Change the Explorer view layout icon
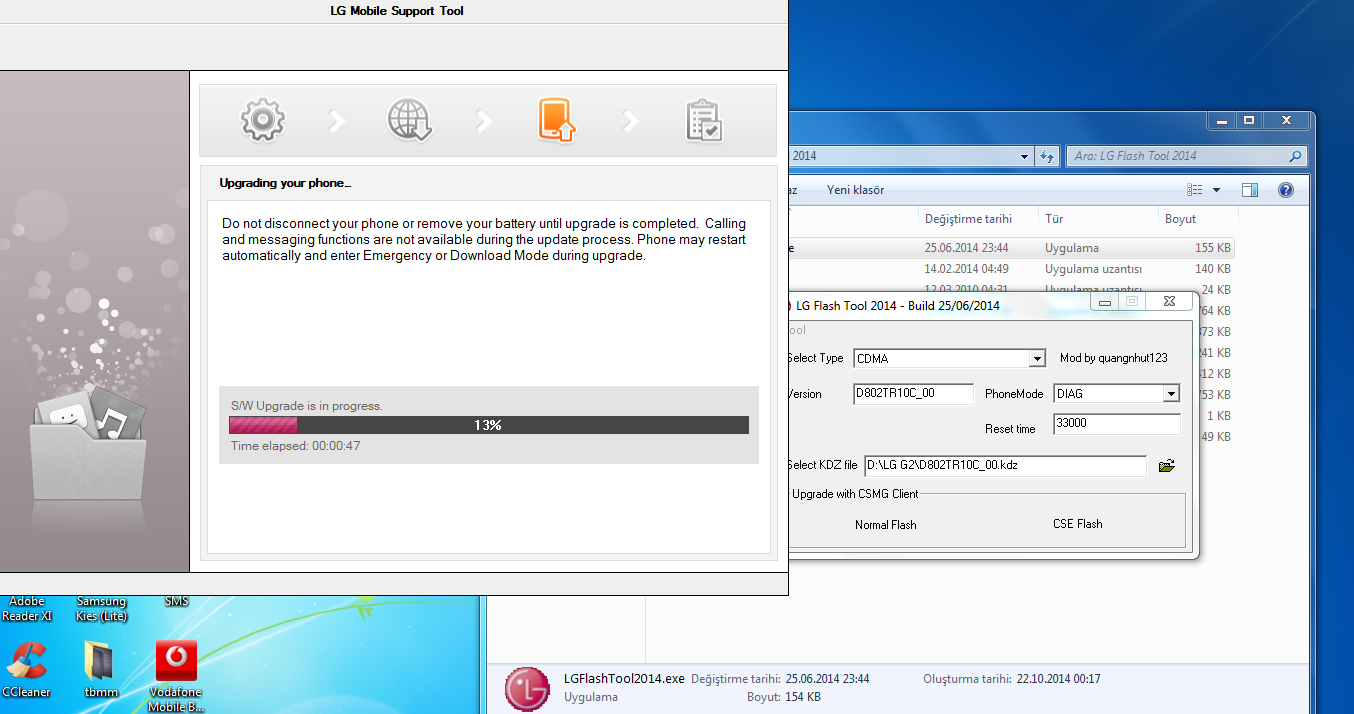Screen dimensions: 1354x714 [x=1195, y=190]
